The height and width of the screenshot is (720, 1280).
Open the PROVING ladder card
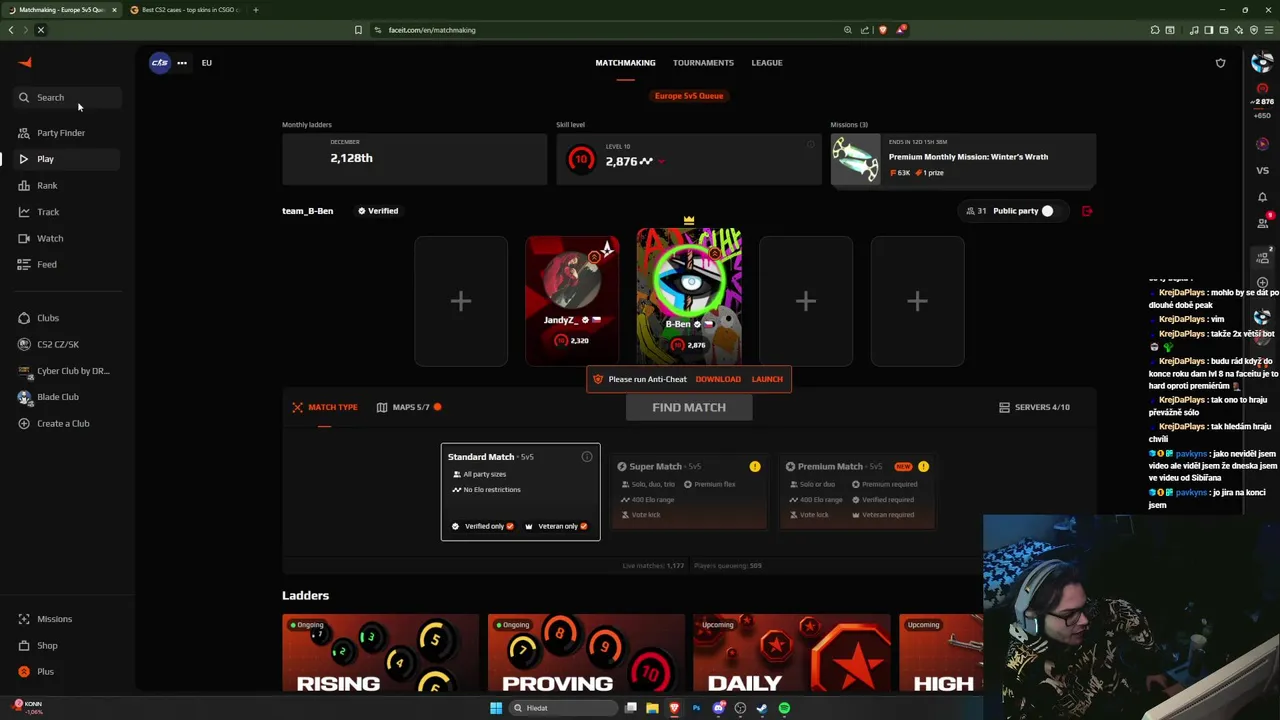pos(586,653)
